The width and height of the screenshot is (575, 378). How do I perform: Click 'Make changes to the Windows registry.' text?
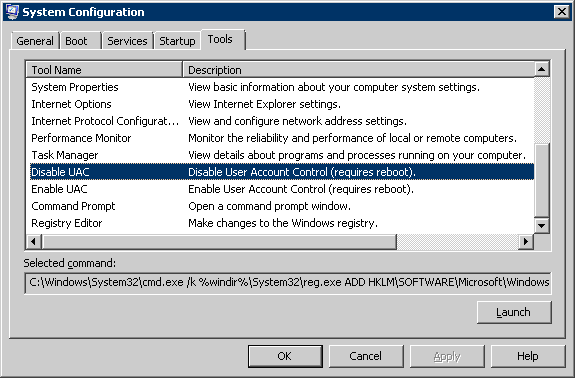tap(283, 223)
